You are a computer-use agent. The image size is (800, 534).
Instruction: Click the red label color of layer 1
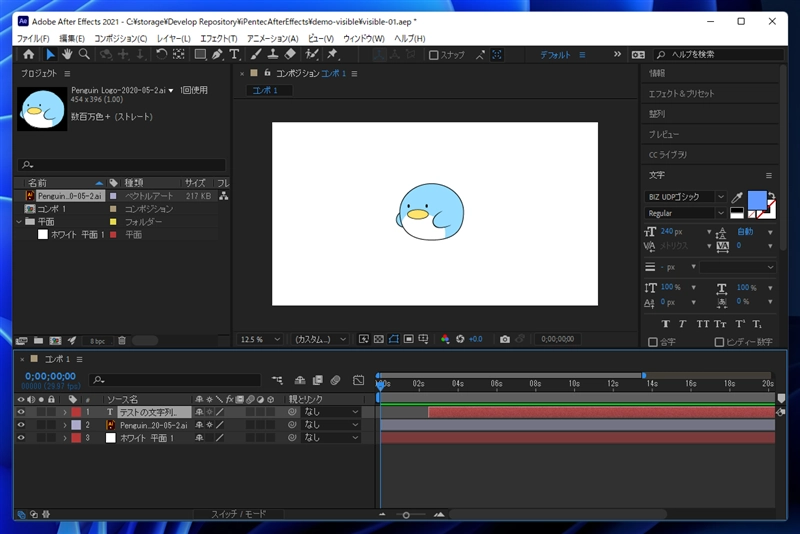76,412
